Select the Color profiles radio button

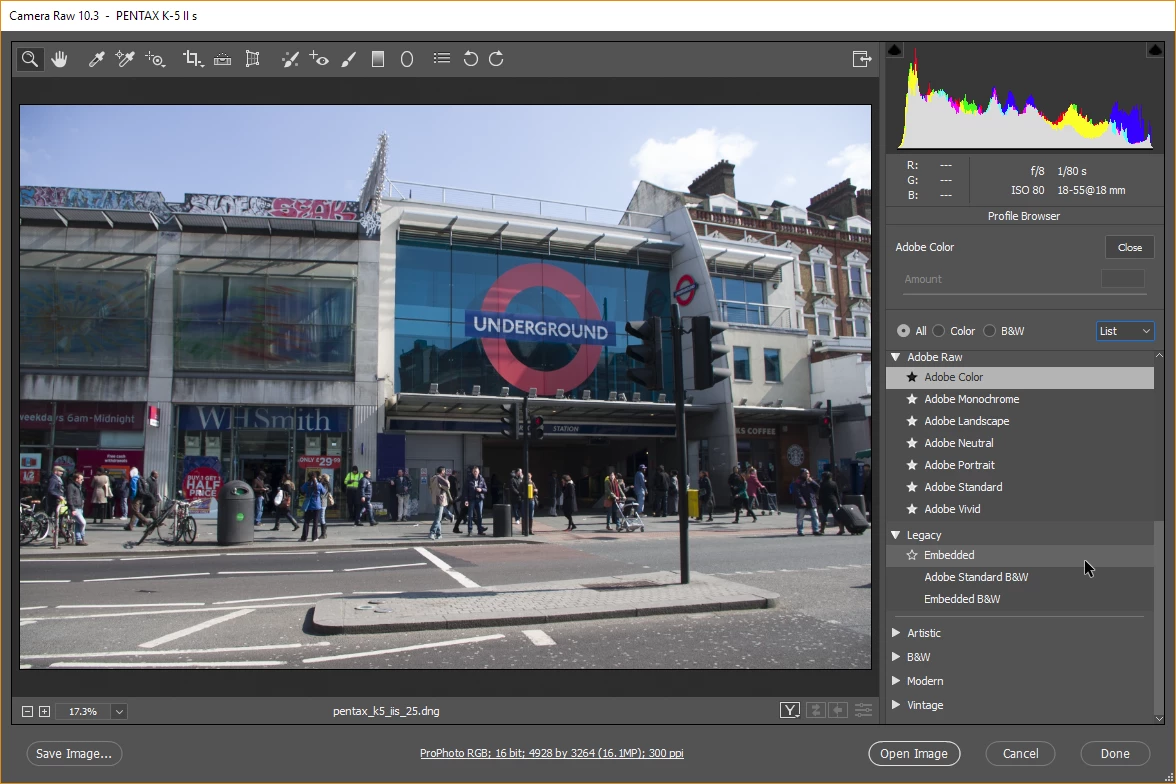[x=939, y=331]
